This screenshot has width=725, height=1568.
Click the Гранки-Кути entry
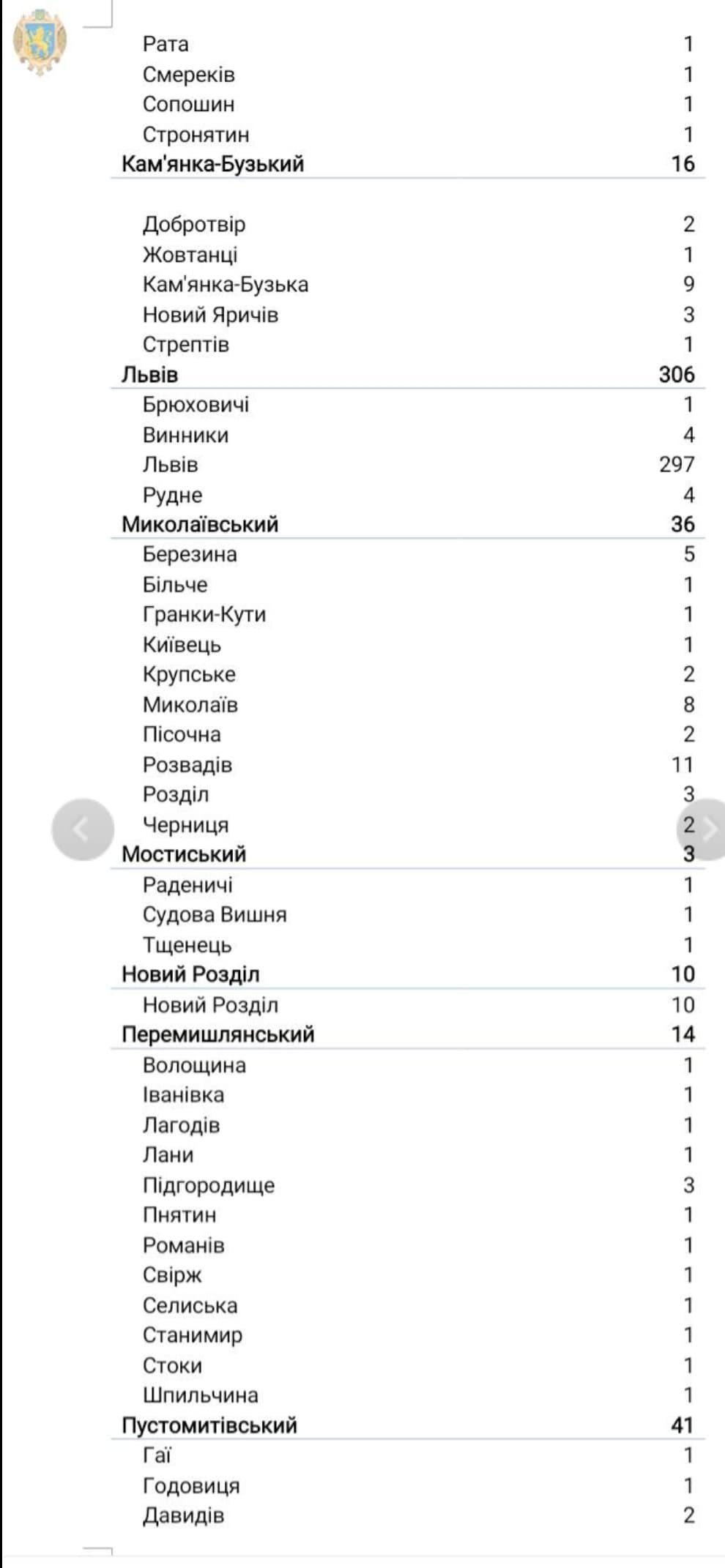(204, 614)
